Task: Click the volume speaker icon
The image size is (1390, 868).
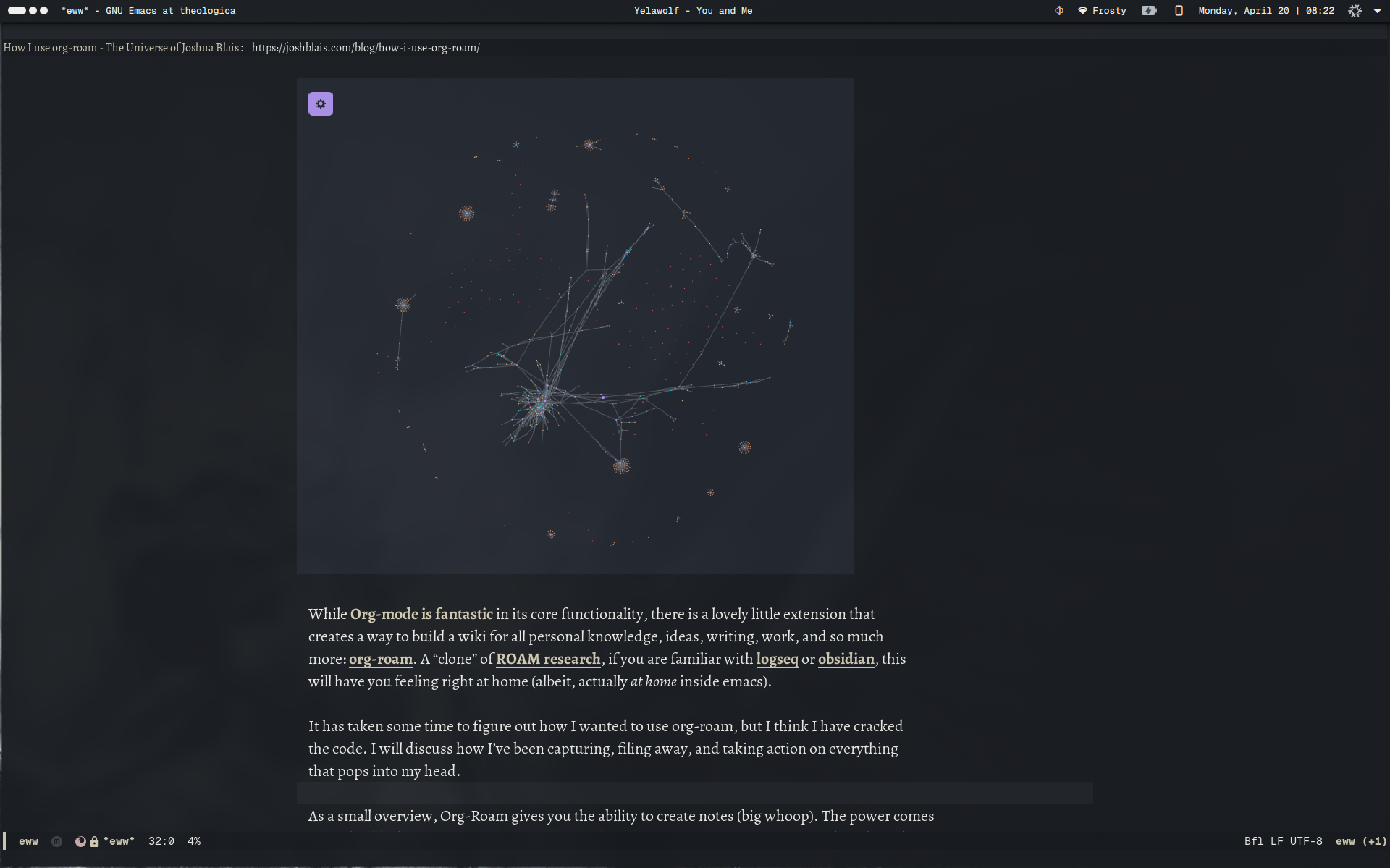Action: pos(1059,11)
